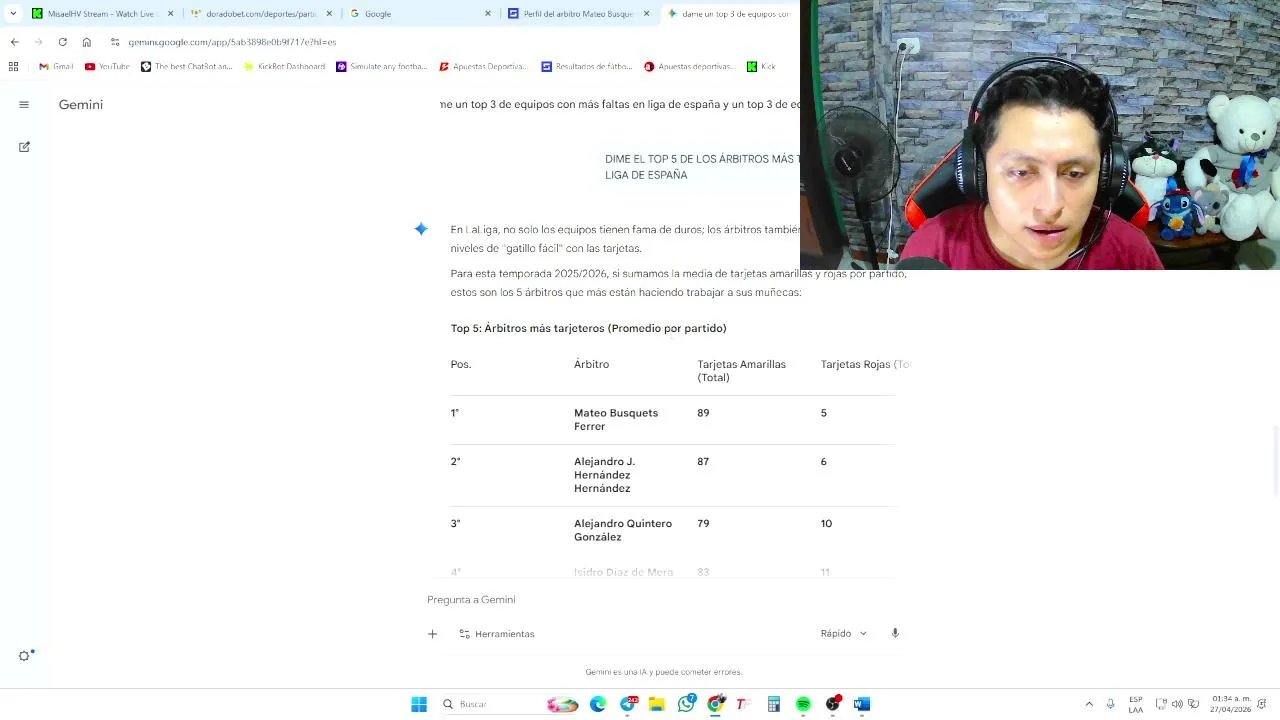1280x720 pixels.
Task: Close the Google tab
Action: [x=489, y=14]
